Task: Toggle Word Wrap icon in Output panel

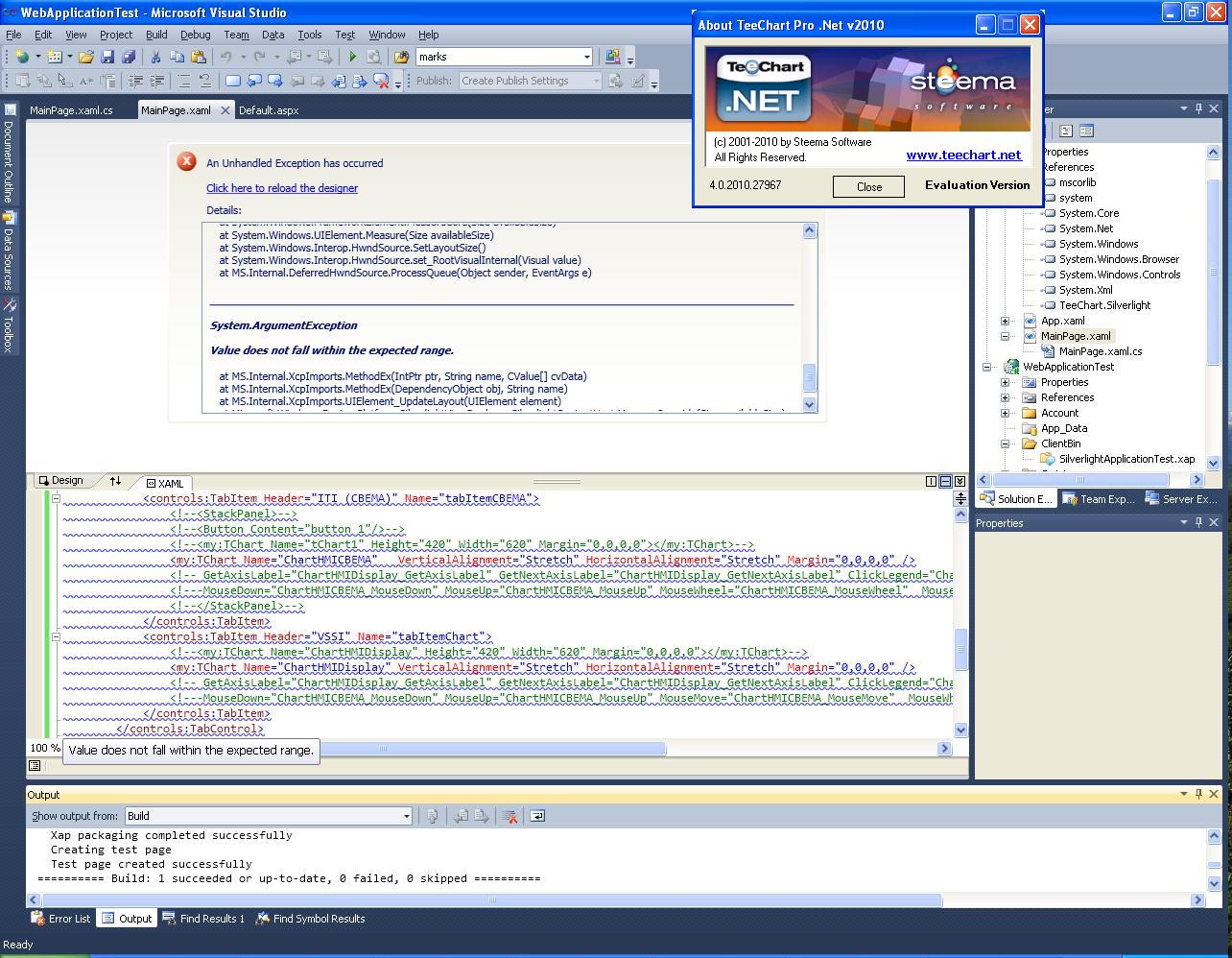Action: tap(537, 816)
